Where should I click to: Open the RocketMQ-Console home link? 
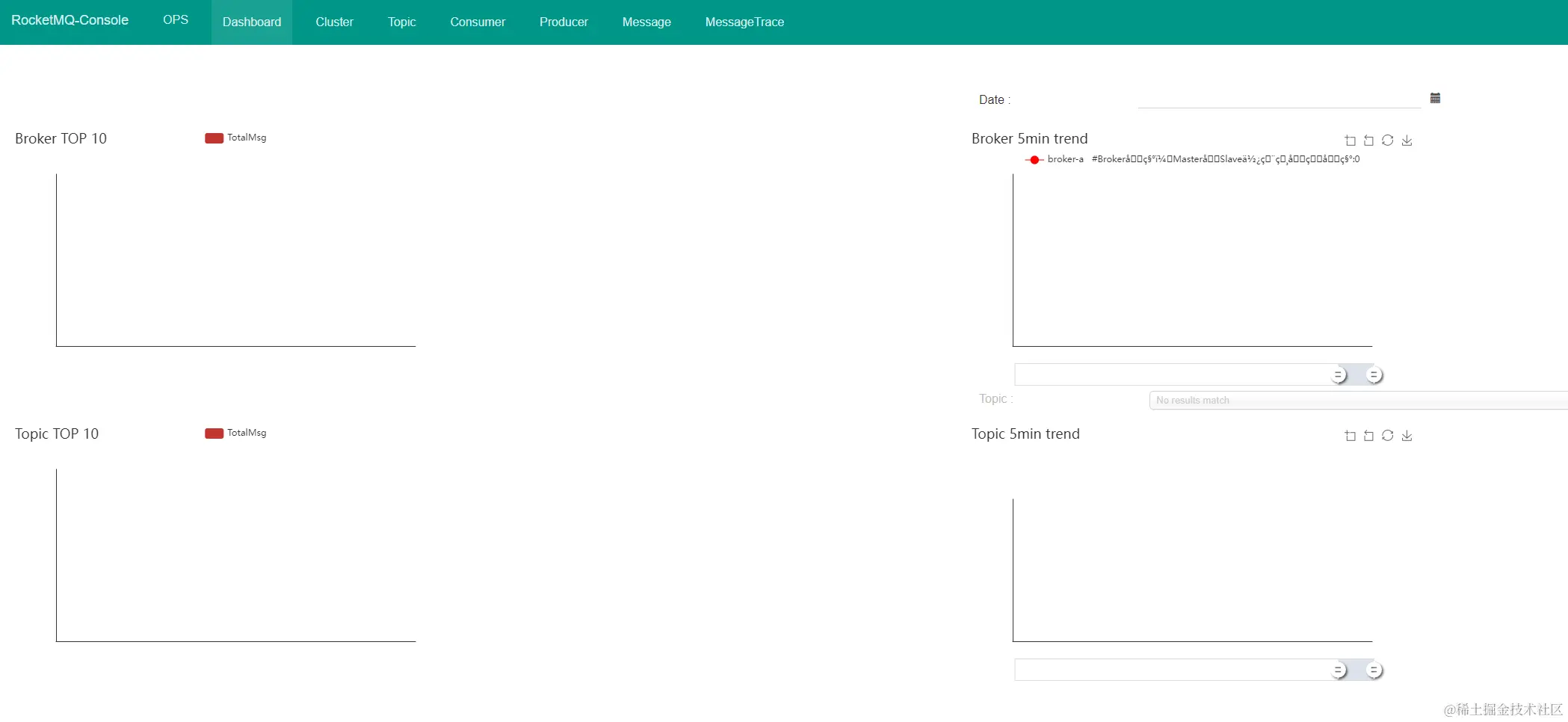[70, 20]
